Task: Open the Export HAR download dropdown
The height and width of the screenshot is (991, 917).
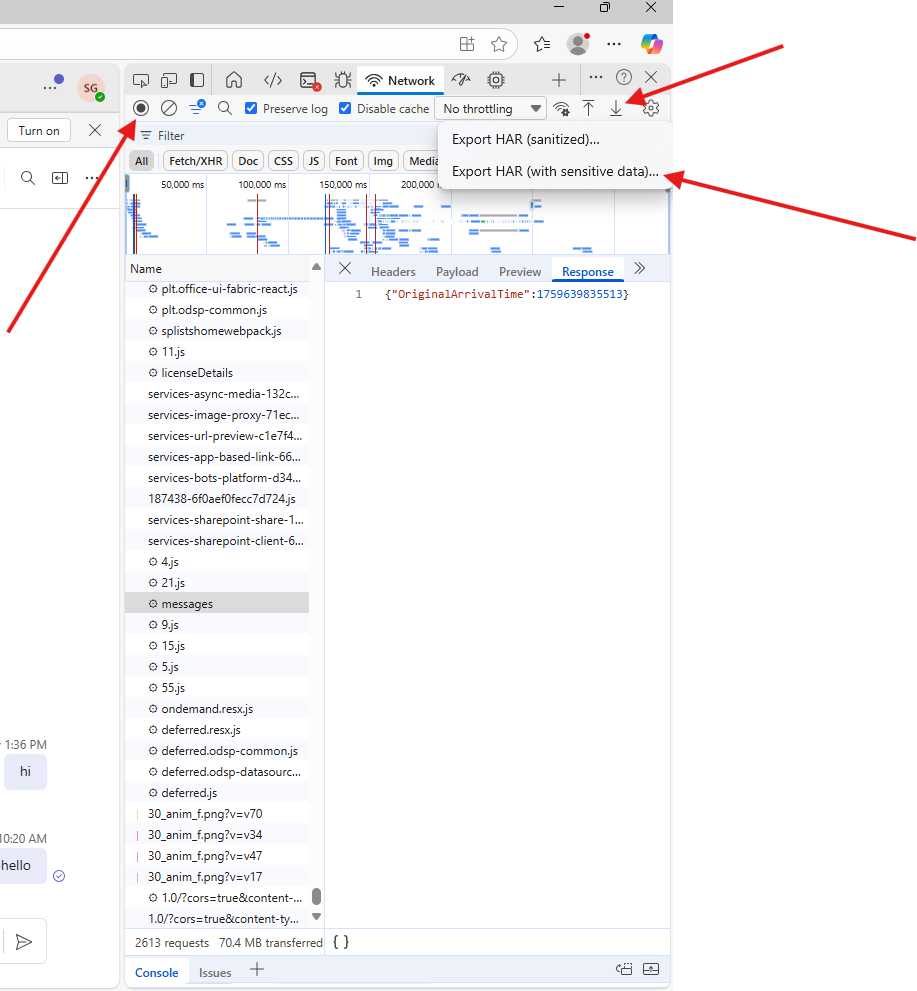Action: [616, 108]
